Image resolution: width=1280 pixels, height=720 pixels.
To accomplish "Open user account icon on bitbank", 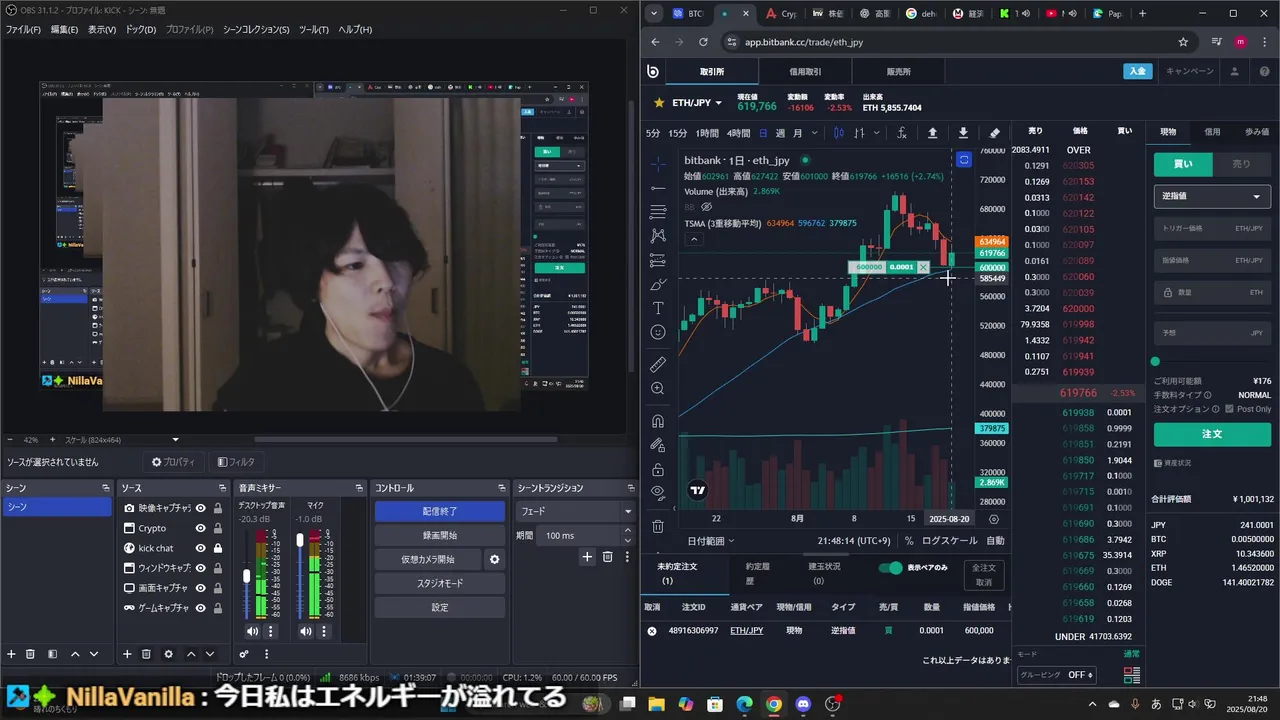I will click(1235, 72).
